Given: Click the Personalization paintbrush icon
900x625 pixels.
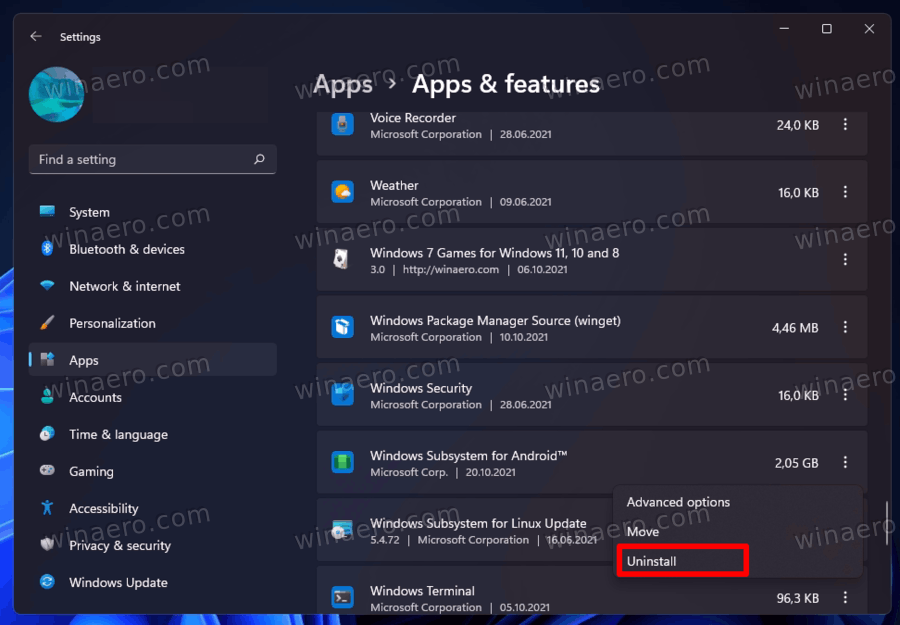Looking at the screenshot, I should pyautogui.click(x=47, y=323).
